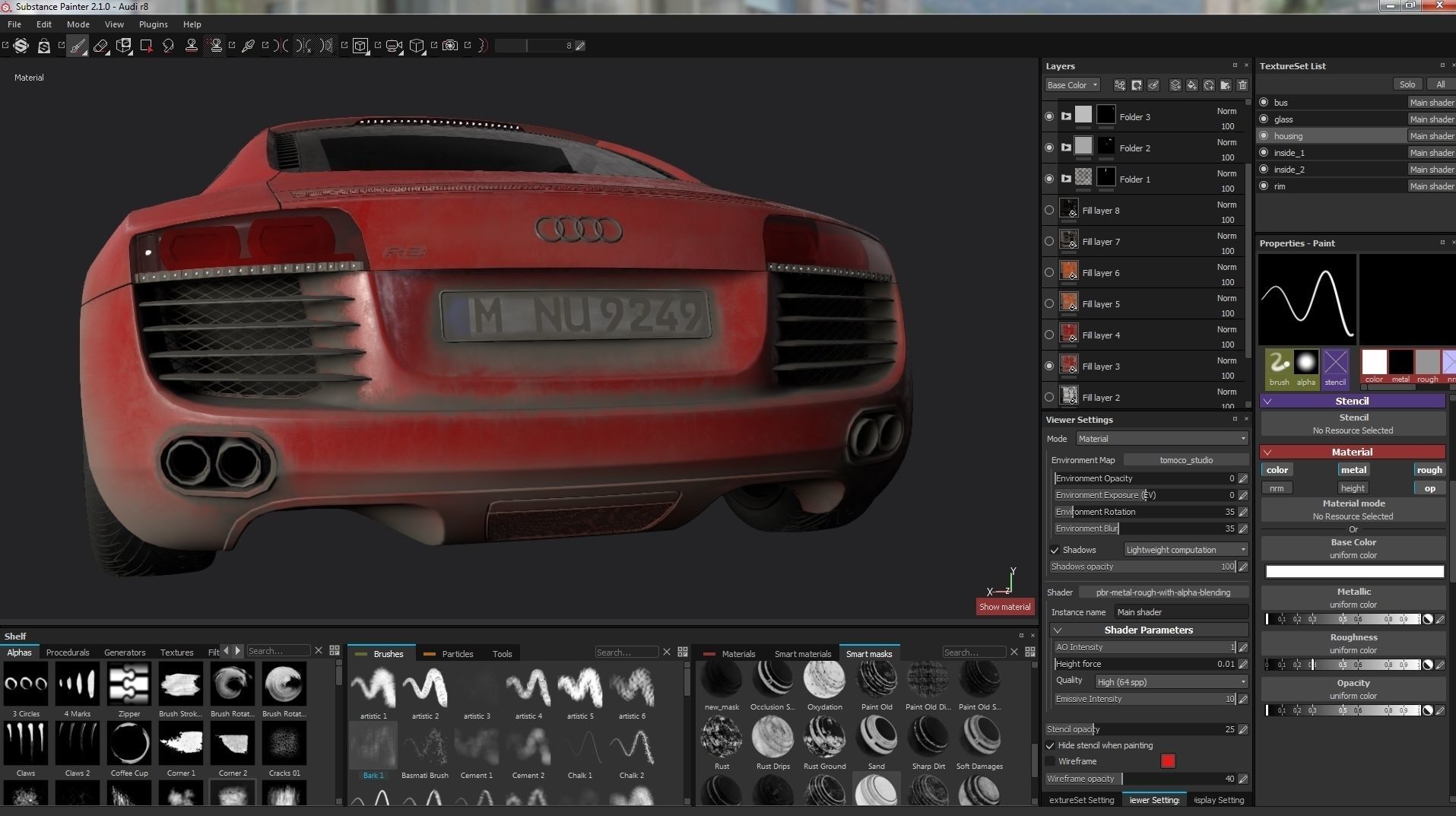Select the Smudge tool
The image size is (1456, 816).
(168, 46)
